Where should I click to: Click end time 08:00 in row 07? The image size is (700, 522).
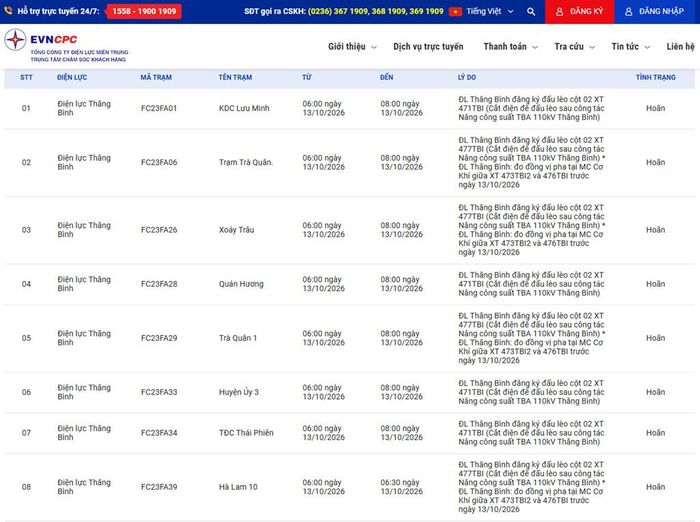401,433
